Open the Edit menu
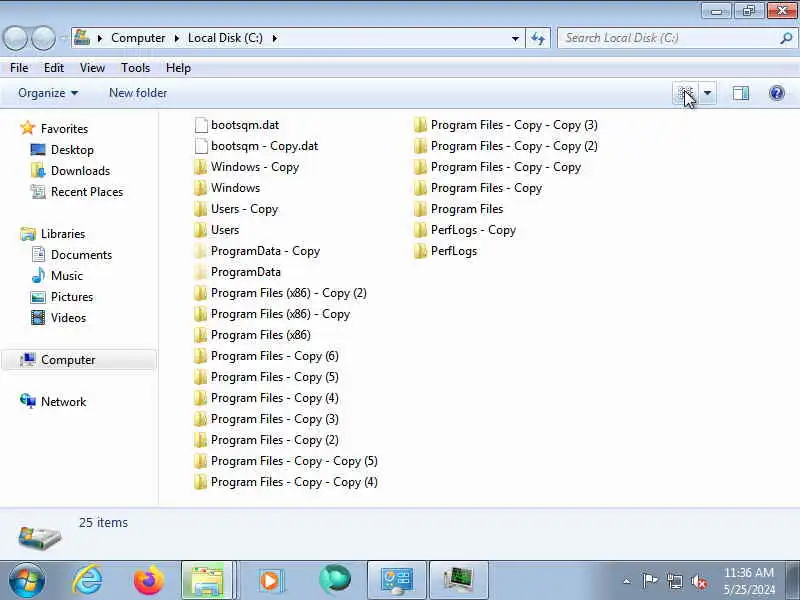 click(54, 68)
